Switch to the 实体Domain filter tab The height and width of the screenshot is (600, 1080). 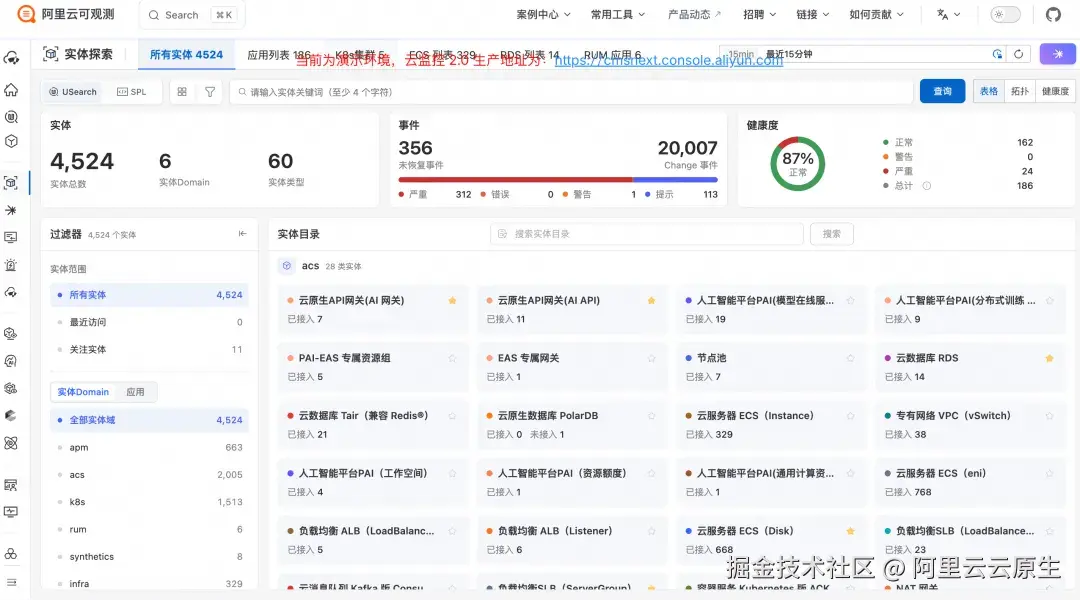pyautogui.click(x=83, y=392)
